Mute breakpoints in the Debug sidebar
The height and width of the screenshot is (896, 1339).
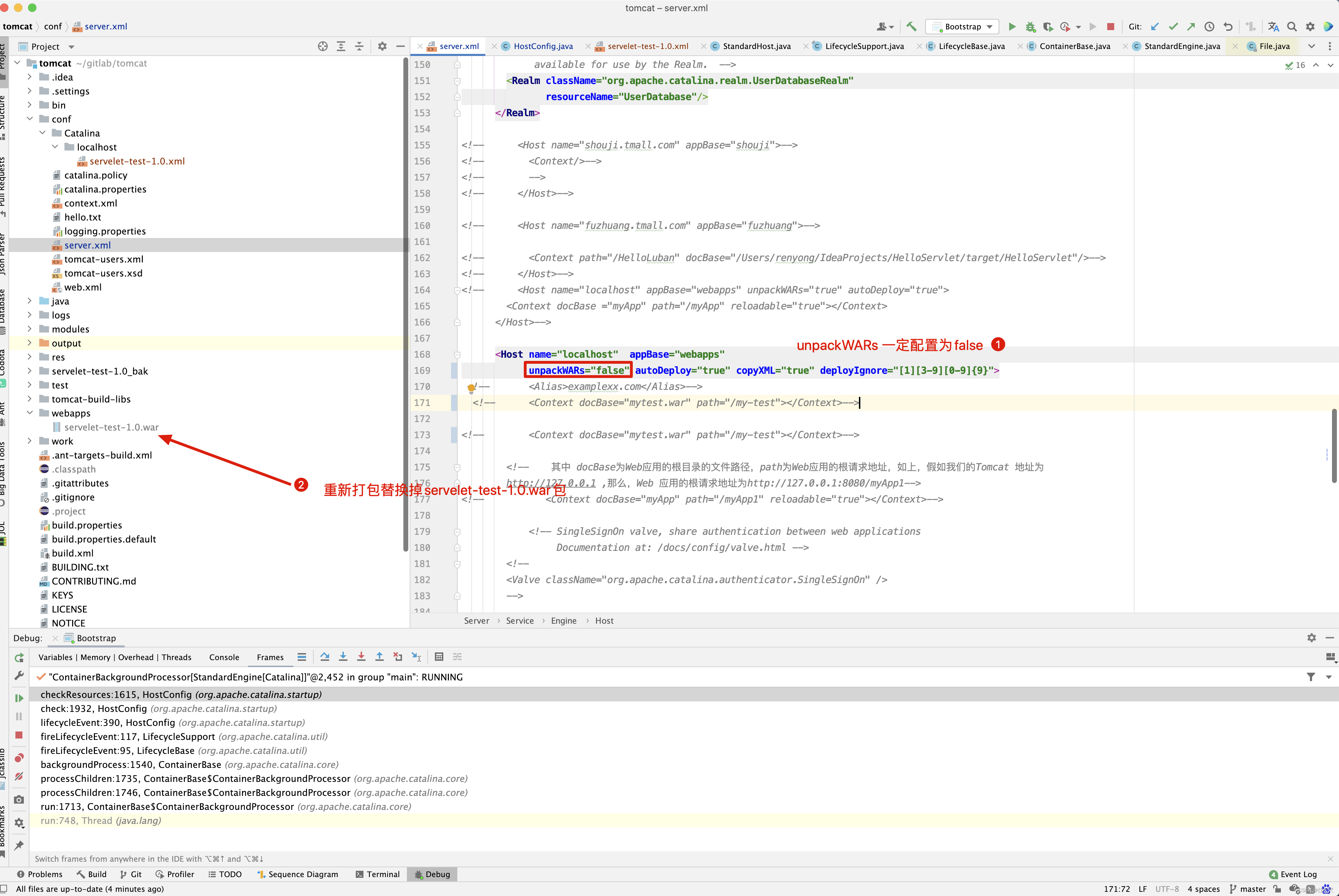tap(19, 776)
